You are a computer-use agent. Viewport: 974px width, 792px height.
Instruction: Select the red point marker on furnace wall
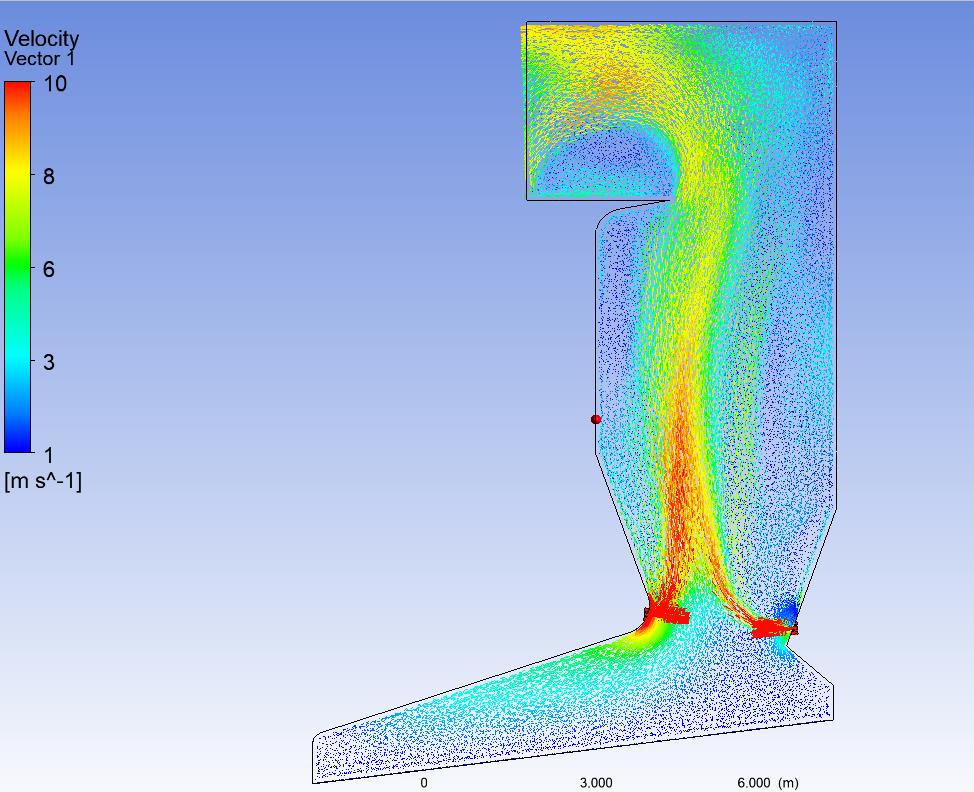tap(596, 420)
